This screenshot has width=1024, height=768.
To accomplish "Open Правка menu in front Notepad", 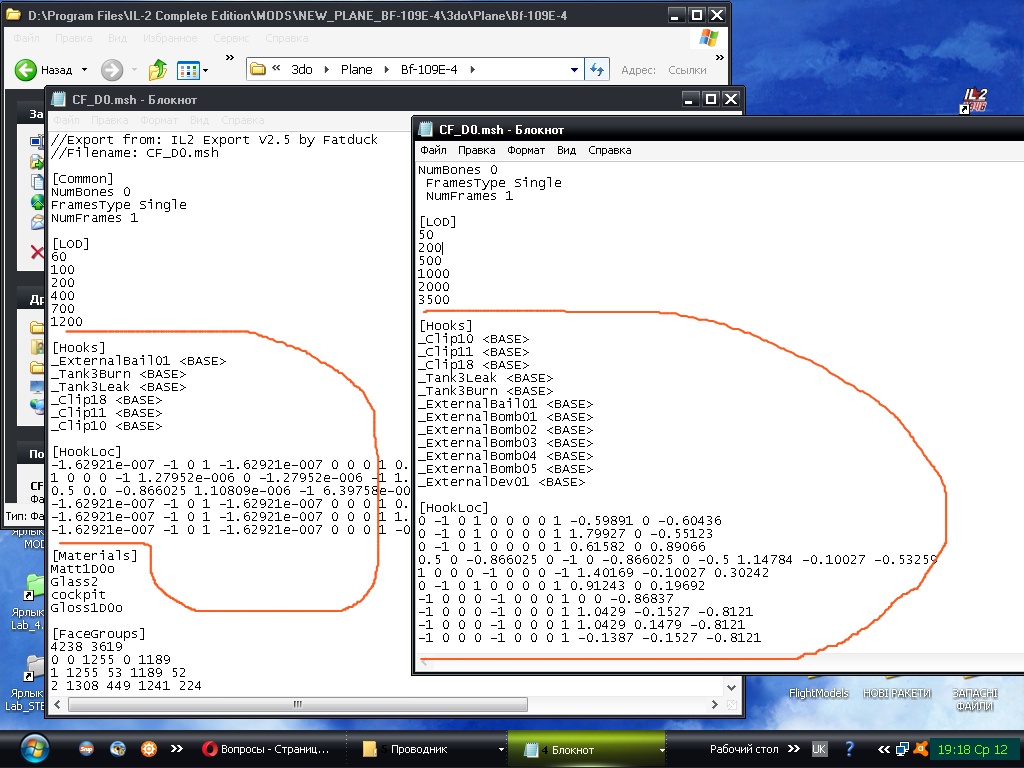I will click(476, 150).
